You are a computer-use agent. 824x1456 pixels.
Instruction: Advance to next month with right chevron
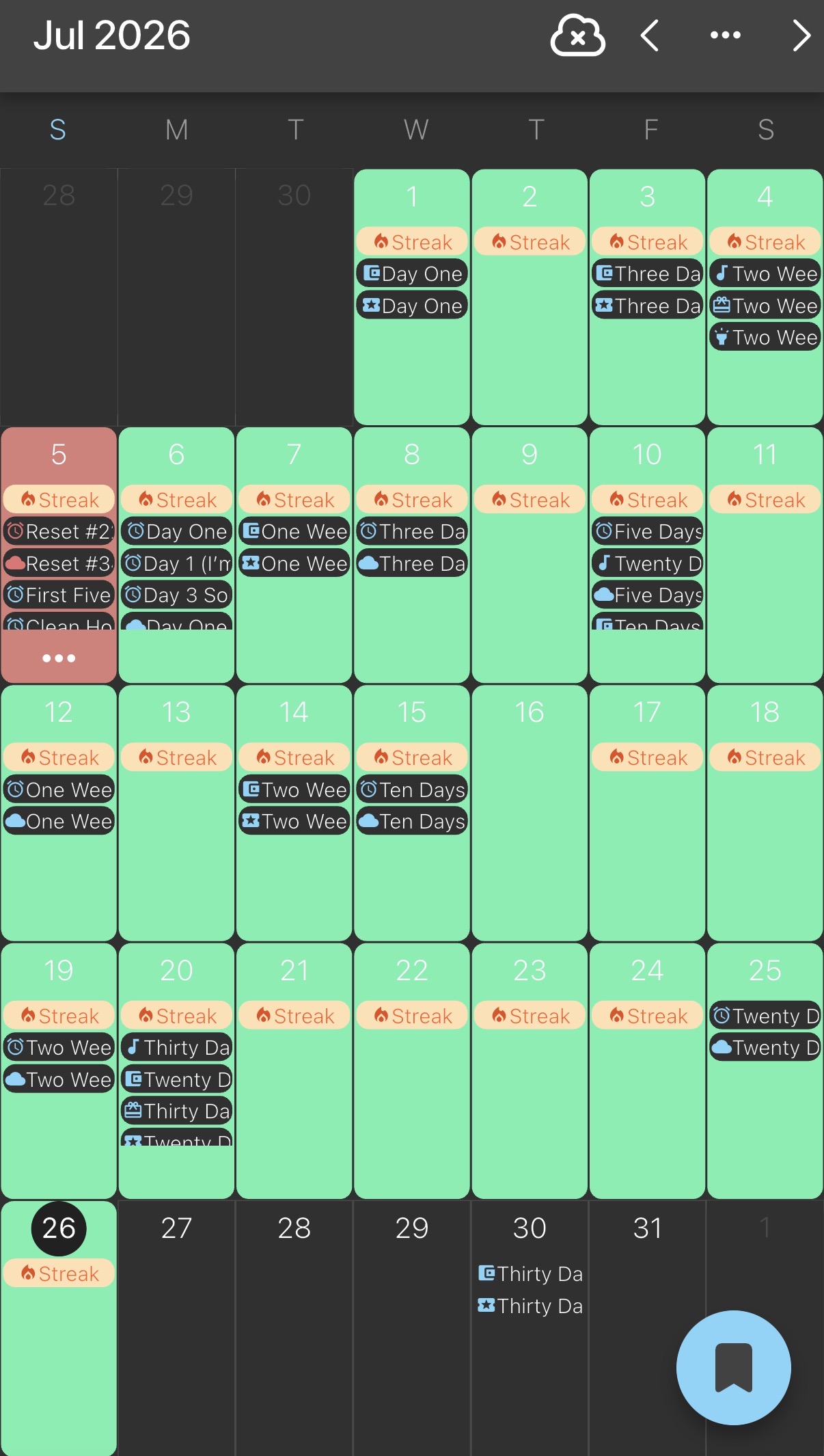tap(801, 36)
